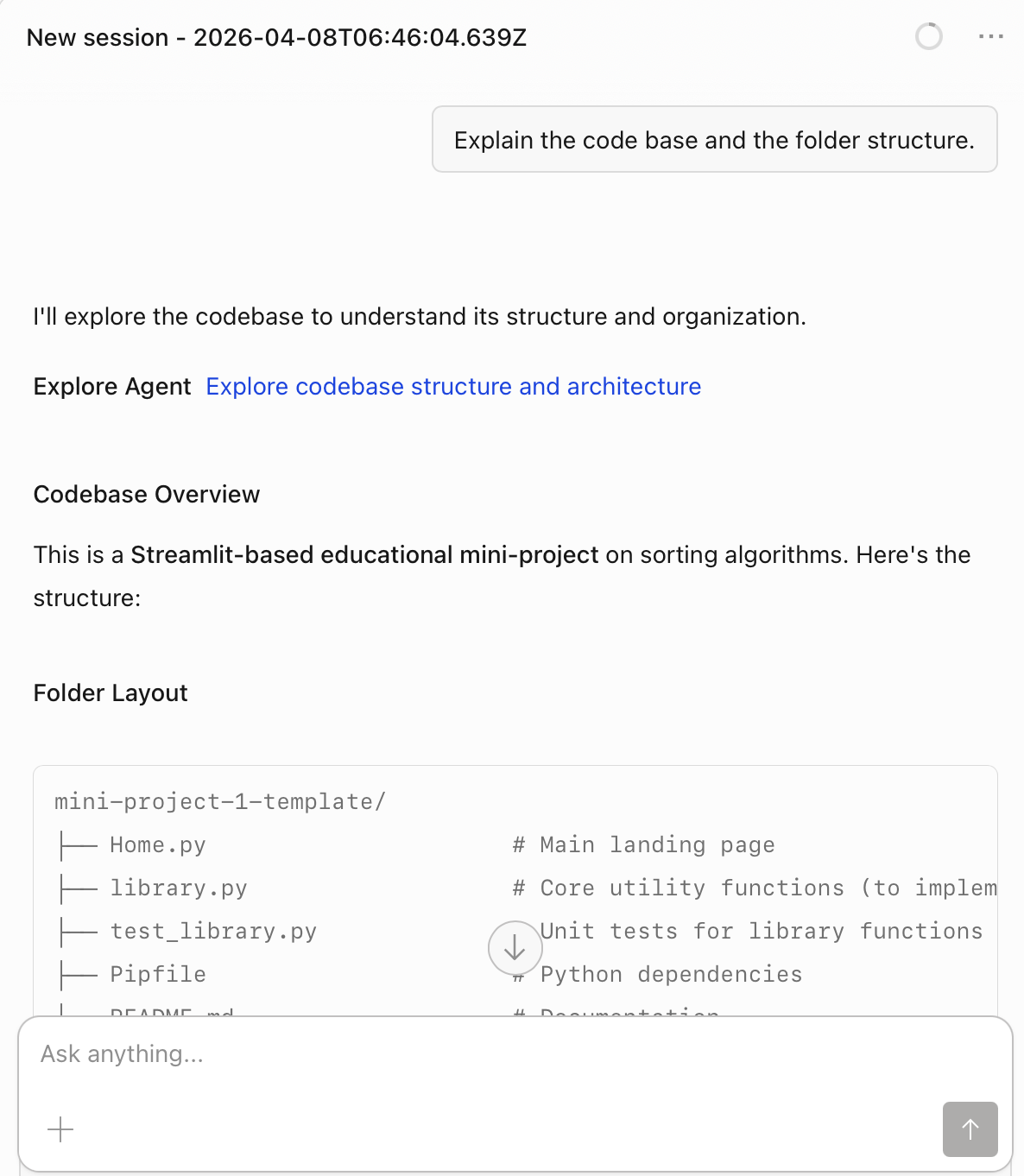Click the bold "Streamlit-based educational mini-project" text
Screen dimensions: 1024x1176
coord(364,555)
